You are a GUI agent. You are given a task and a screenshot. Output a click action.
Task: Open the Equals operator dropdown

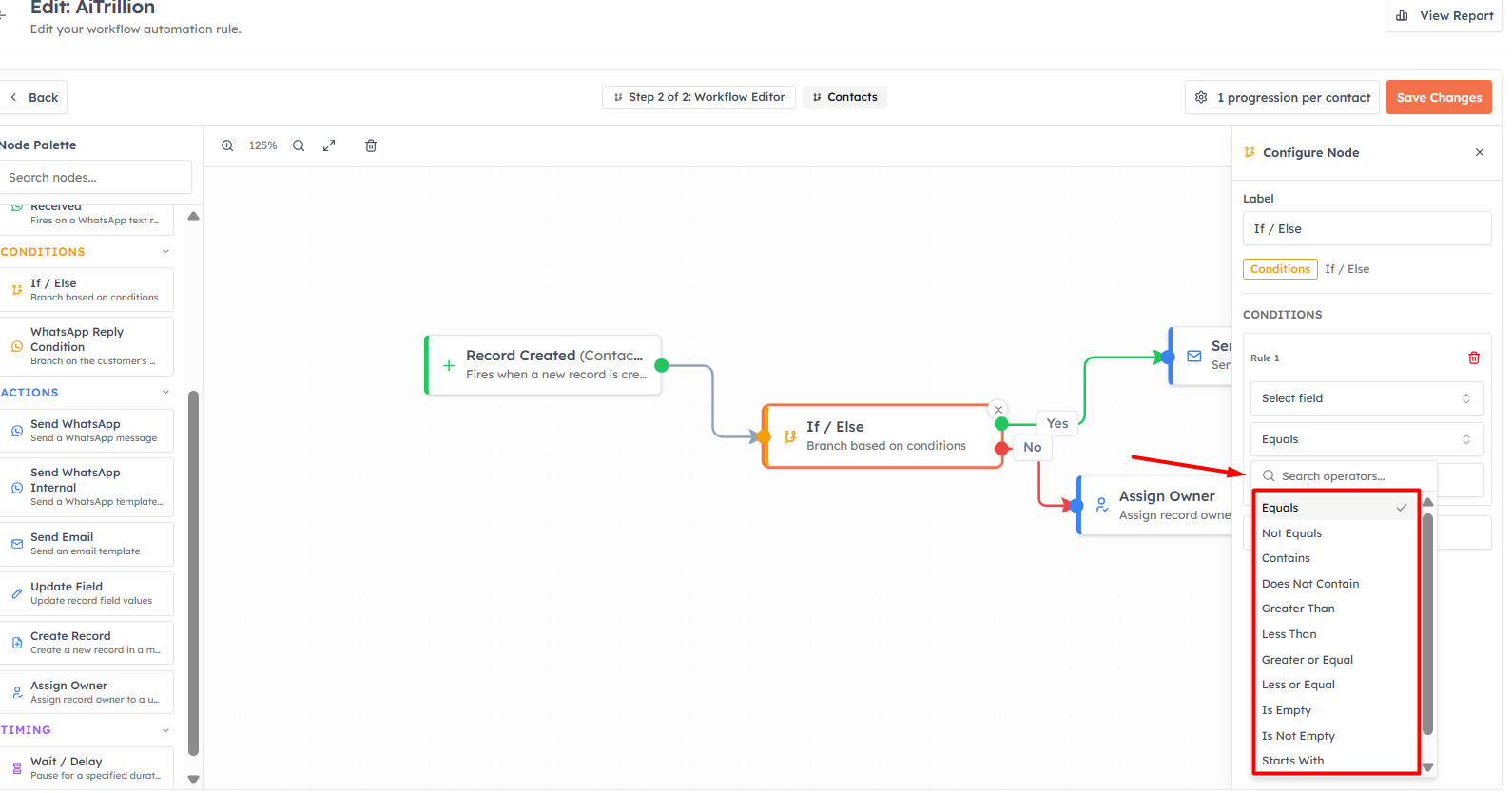click(1367, 439)
